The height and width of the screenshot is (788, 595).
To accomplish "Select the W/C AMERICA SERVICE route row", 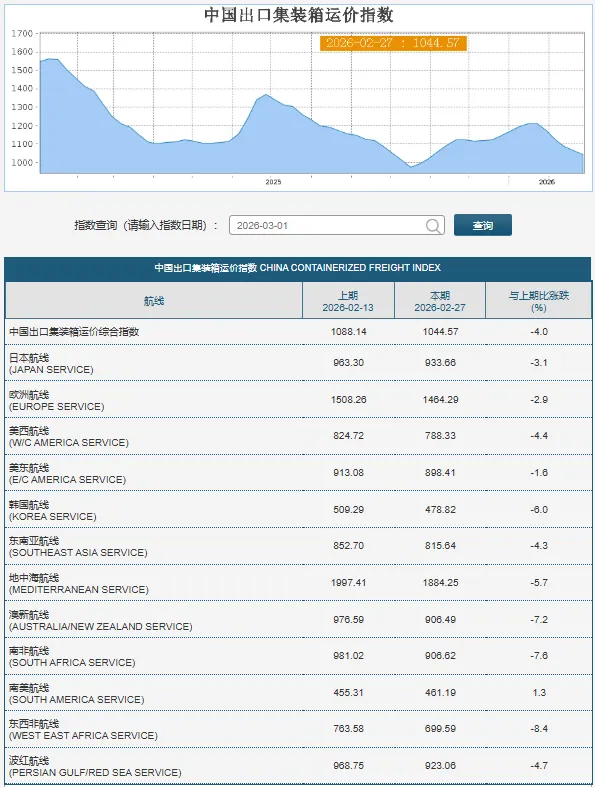I will coord(298,436).
